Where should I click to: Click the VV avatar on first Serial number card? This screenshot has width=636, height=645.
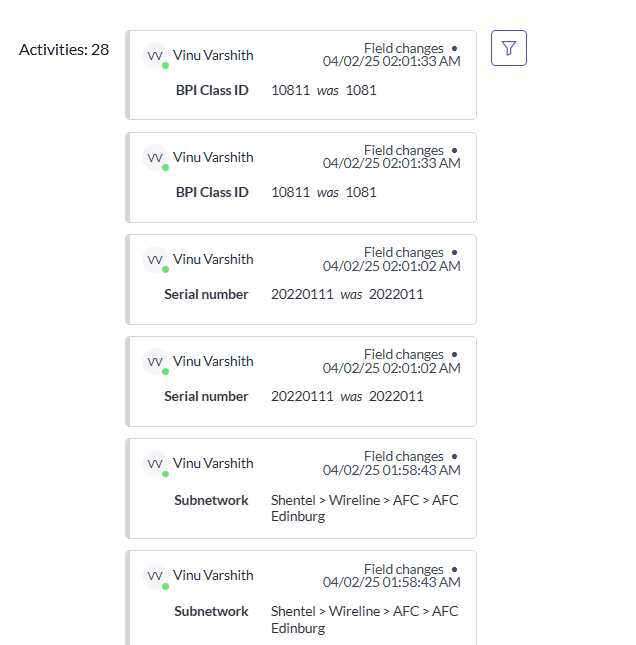click(155, 259)
